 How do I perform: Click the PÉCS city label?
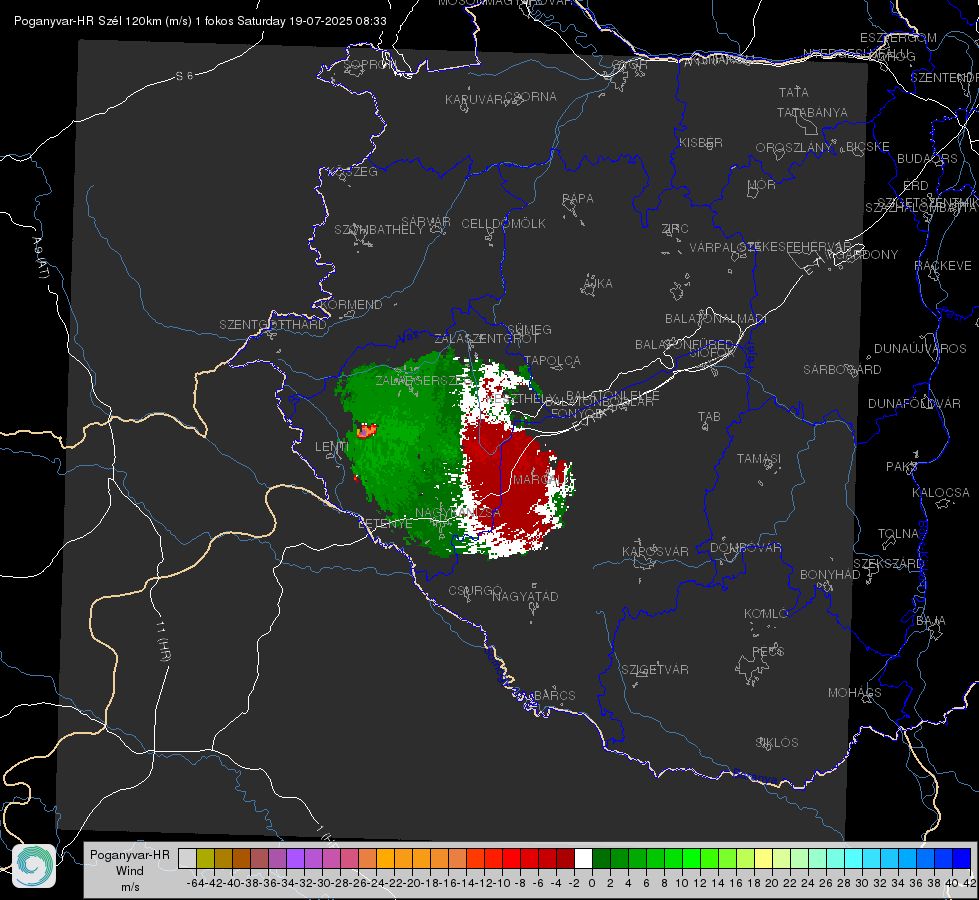click(x=767, y=651)
